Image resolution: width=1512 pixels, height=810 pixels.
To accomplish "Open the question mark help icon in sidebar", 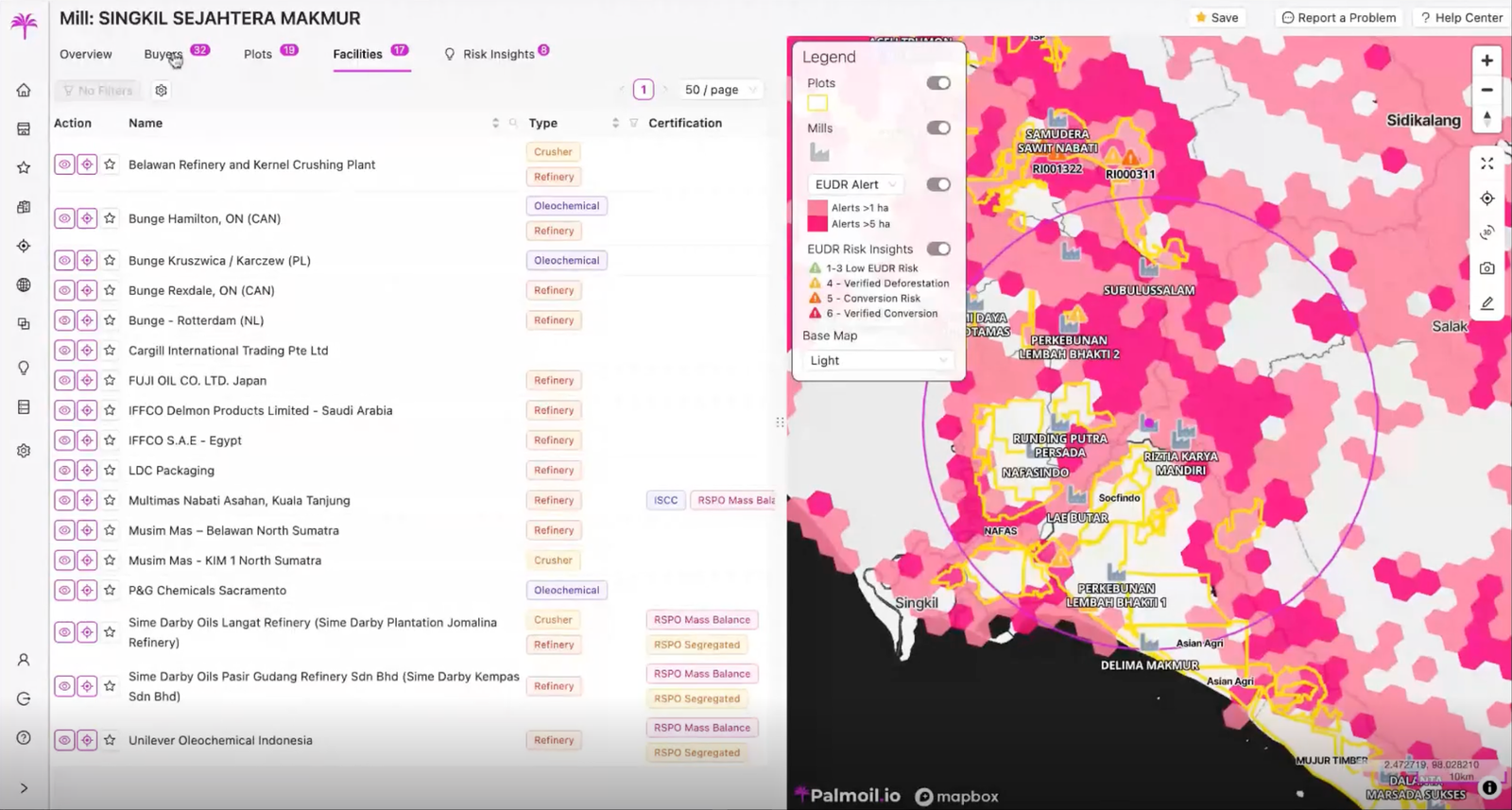I will [24, 737].
